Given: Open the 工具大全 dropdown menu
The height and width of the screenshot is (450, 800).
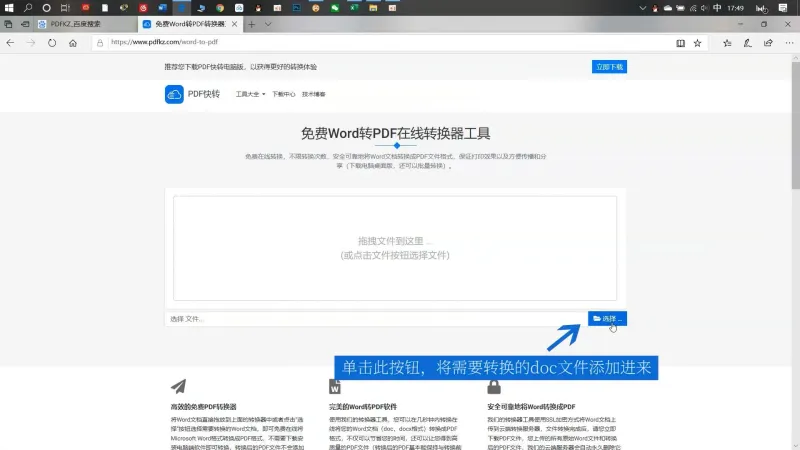Looking at the screenshot, I should click(x=250, y=94).
